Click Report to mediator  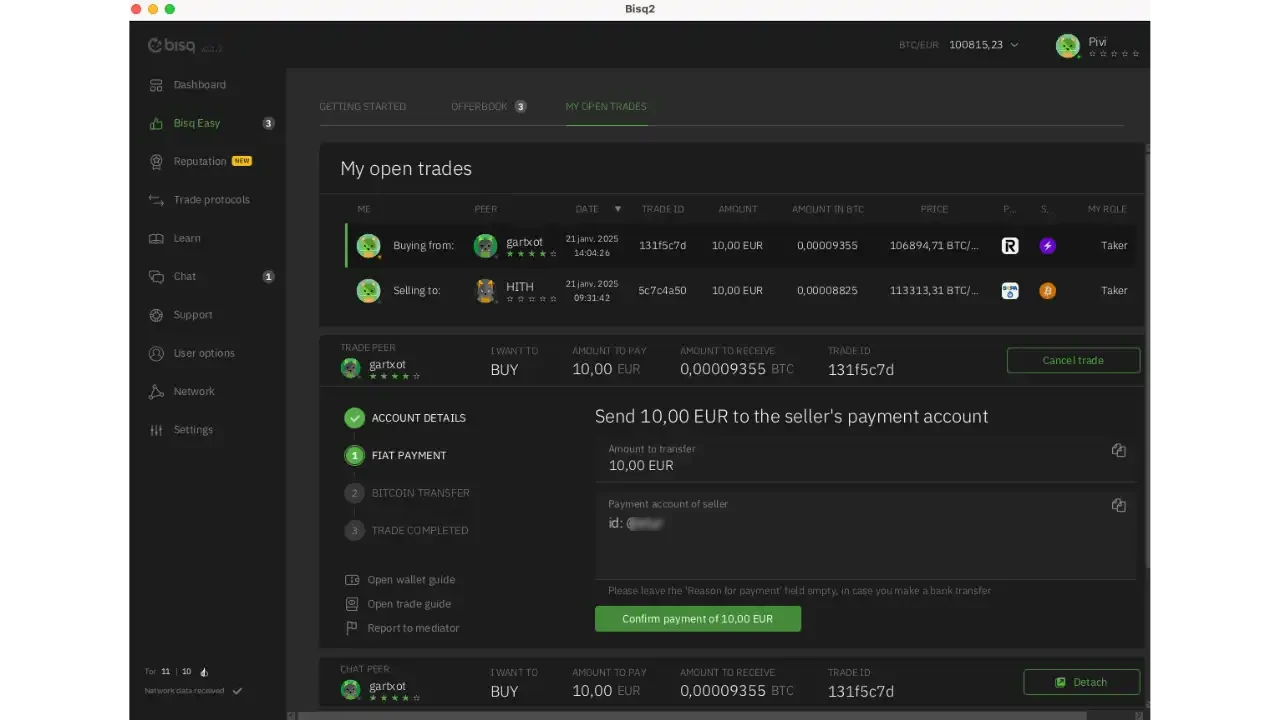[x=413, y=628]
